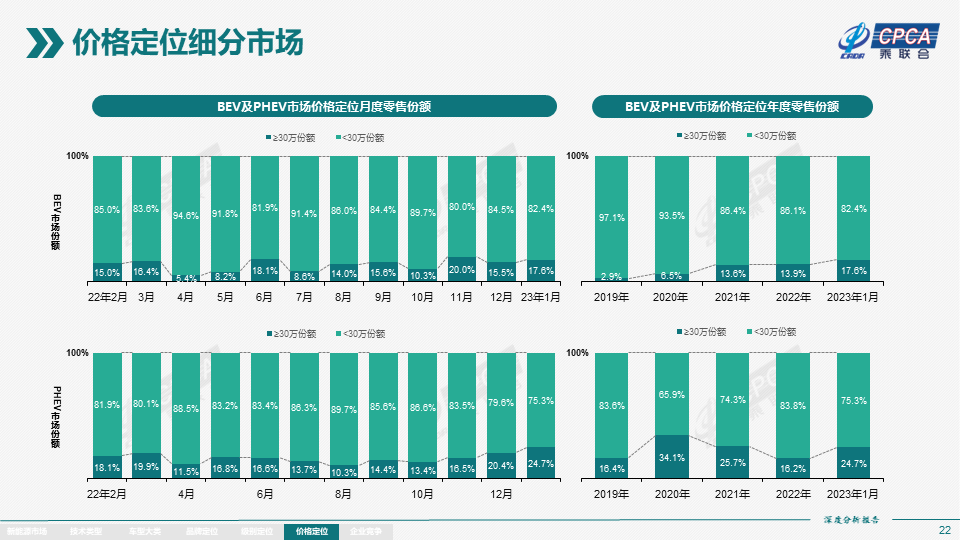This screenshot has width=960, height=540.
Task: Select the active 价格定位 tab
Action: [312, 532]
